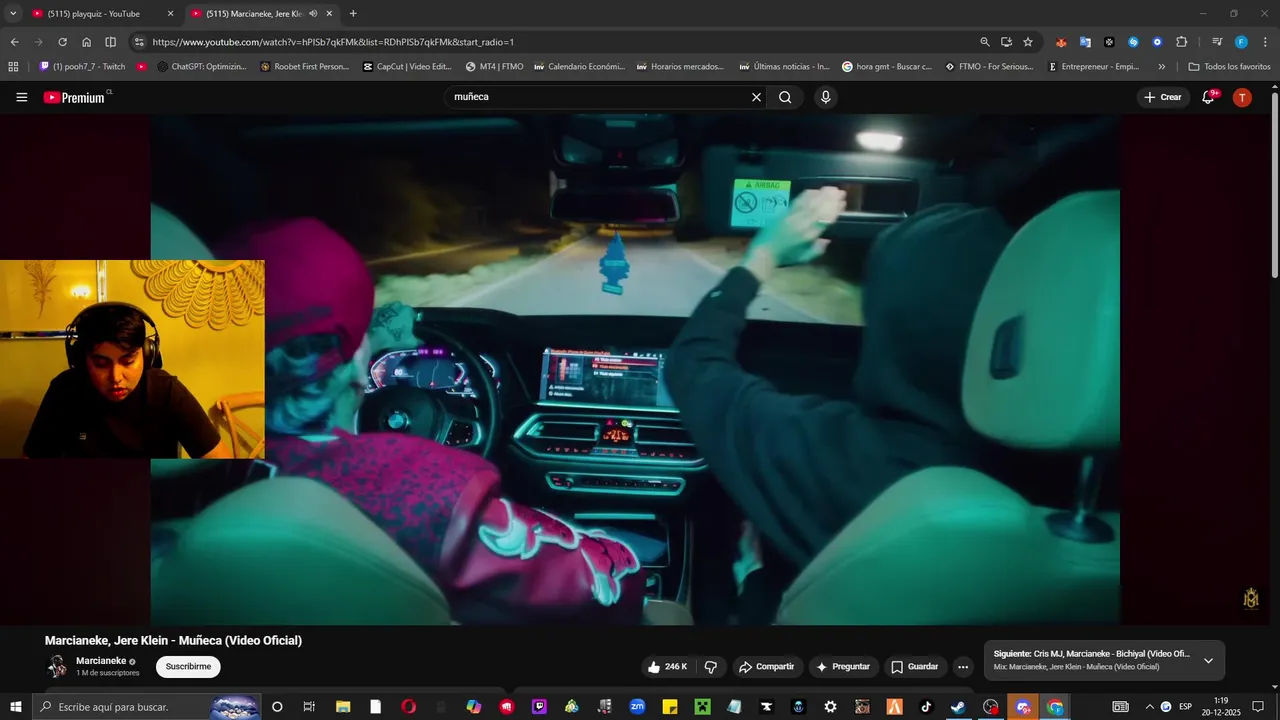The image size is (1280, 720).
Task: Show hidden system tray icons
Action: 1149,707
